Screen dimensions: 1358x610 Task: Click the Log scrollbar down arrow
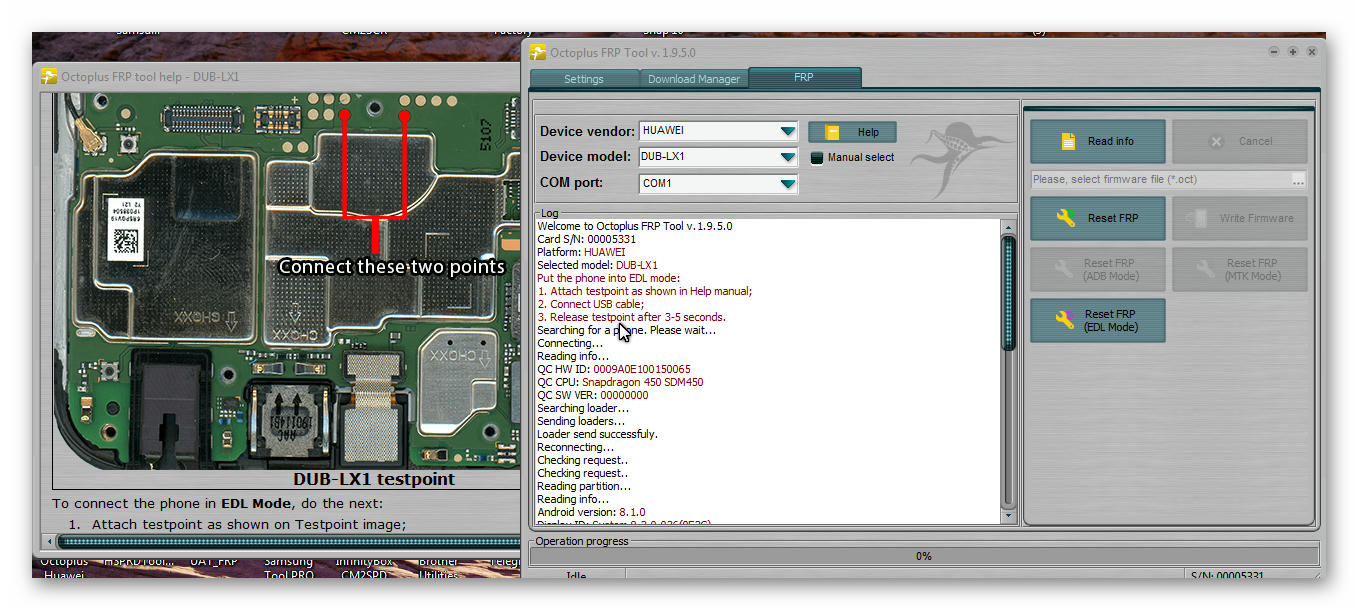click(1008, 517)
